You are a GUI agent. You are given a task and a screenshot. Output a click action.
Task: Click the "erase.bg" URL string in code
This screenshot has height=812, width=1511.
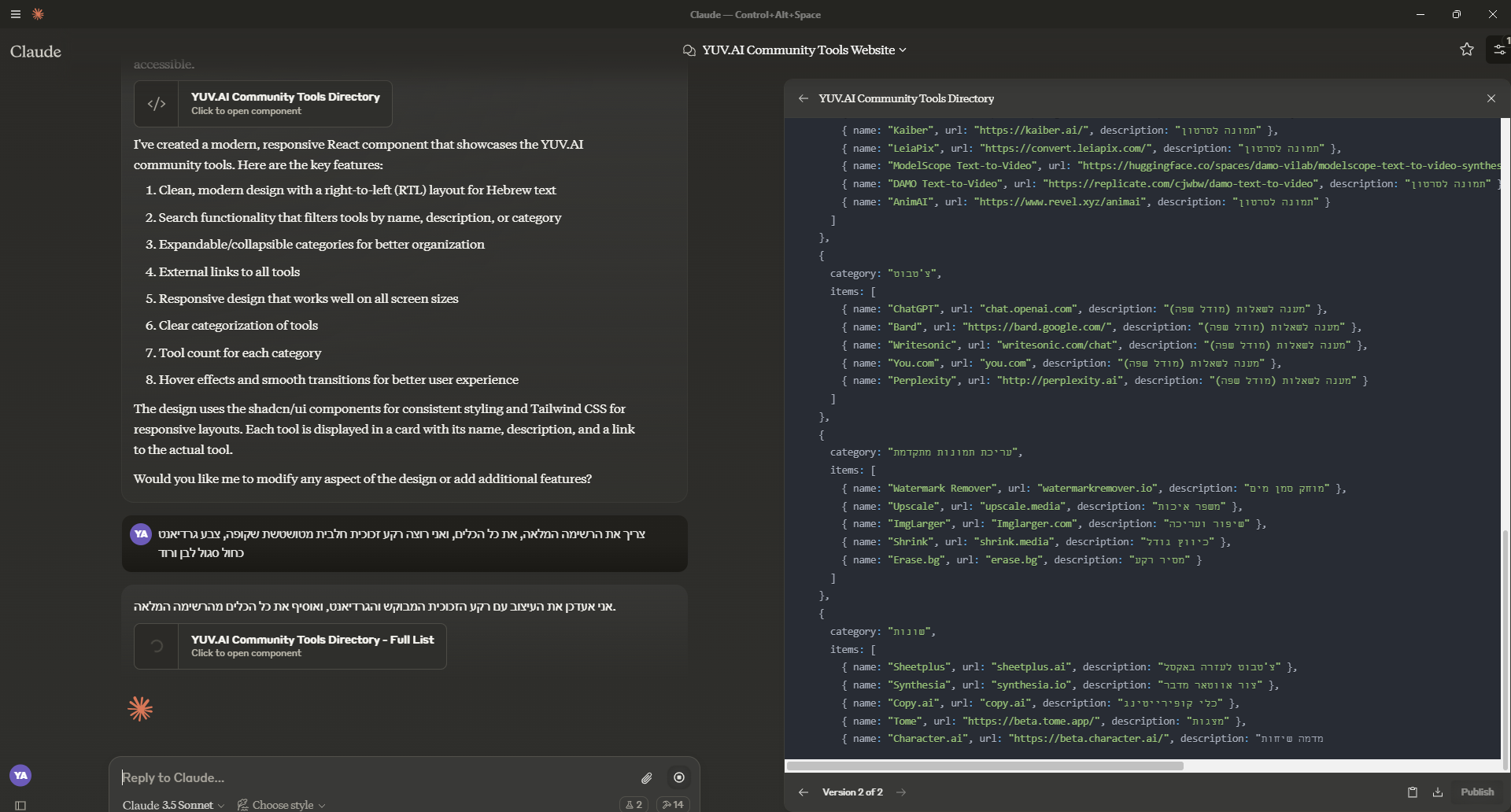[1014, 560]
